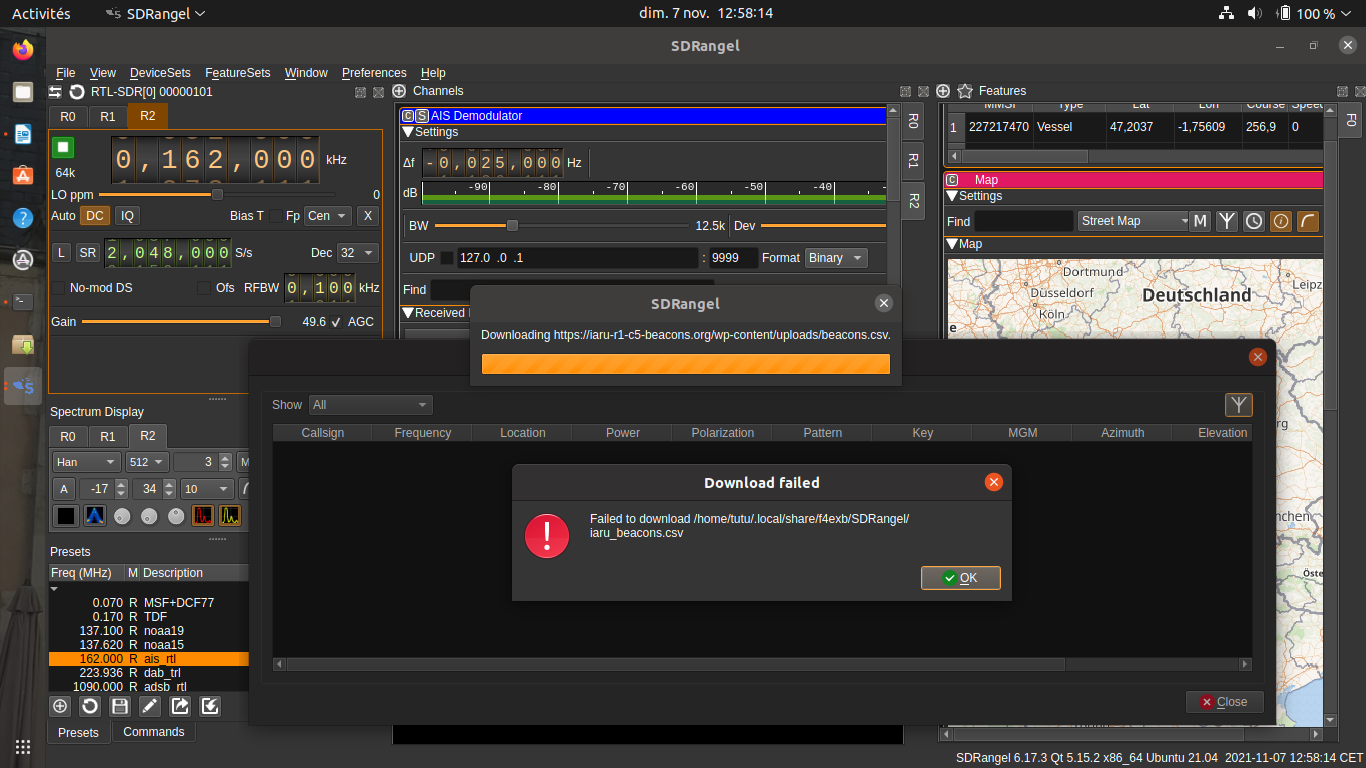Toggle the map info names icon
The width and height of the screenshot is (1366, 768).
[x=1281, y=221]
